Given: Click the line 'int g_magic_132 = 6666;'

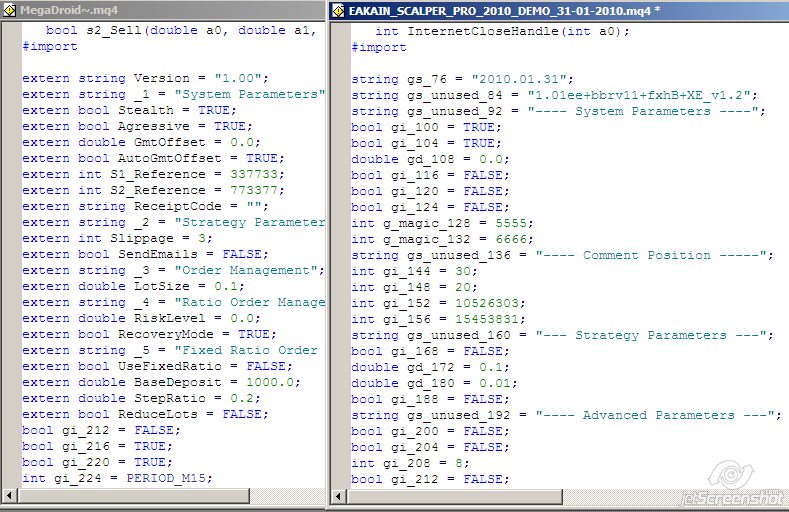Looking at the screenshot, I should (x=442, y=239).
